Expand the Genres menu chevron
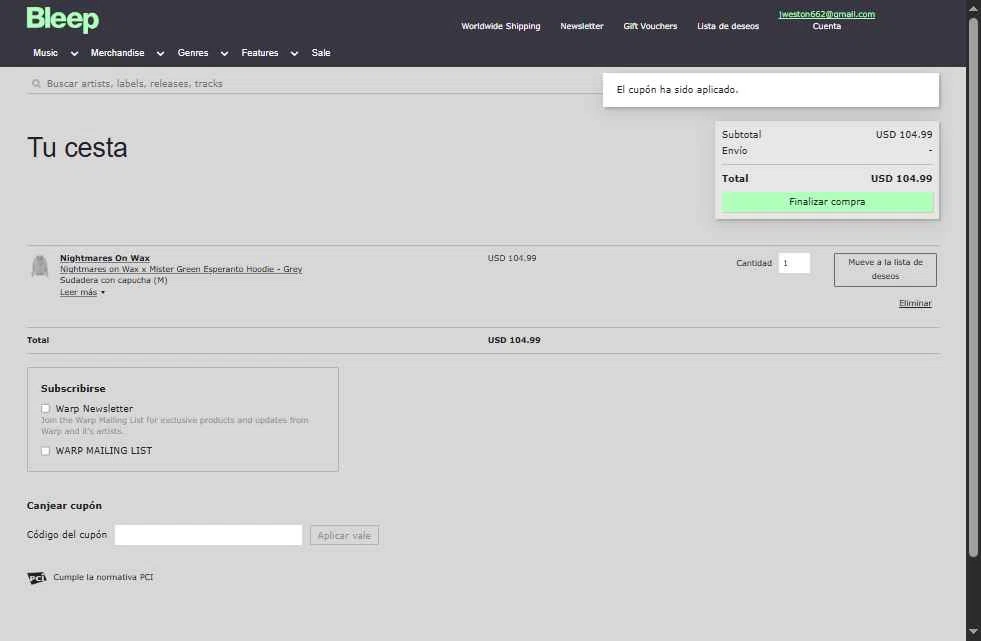The image size is (981, 641). click(224, 54)
